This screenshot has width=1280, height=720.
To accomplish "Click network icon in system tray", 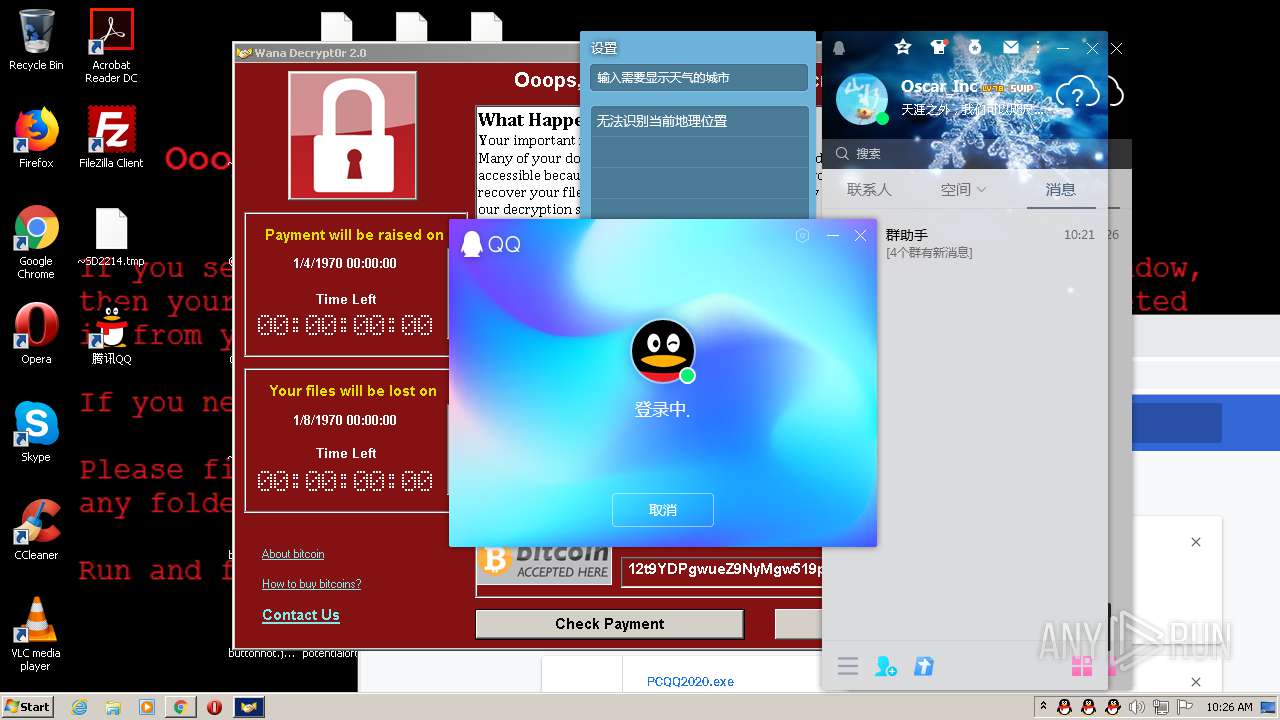I will 1160,707.
